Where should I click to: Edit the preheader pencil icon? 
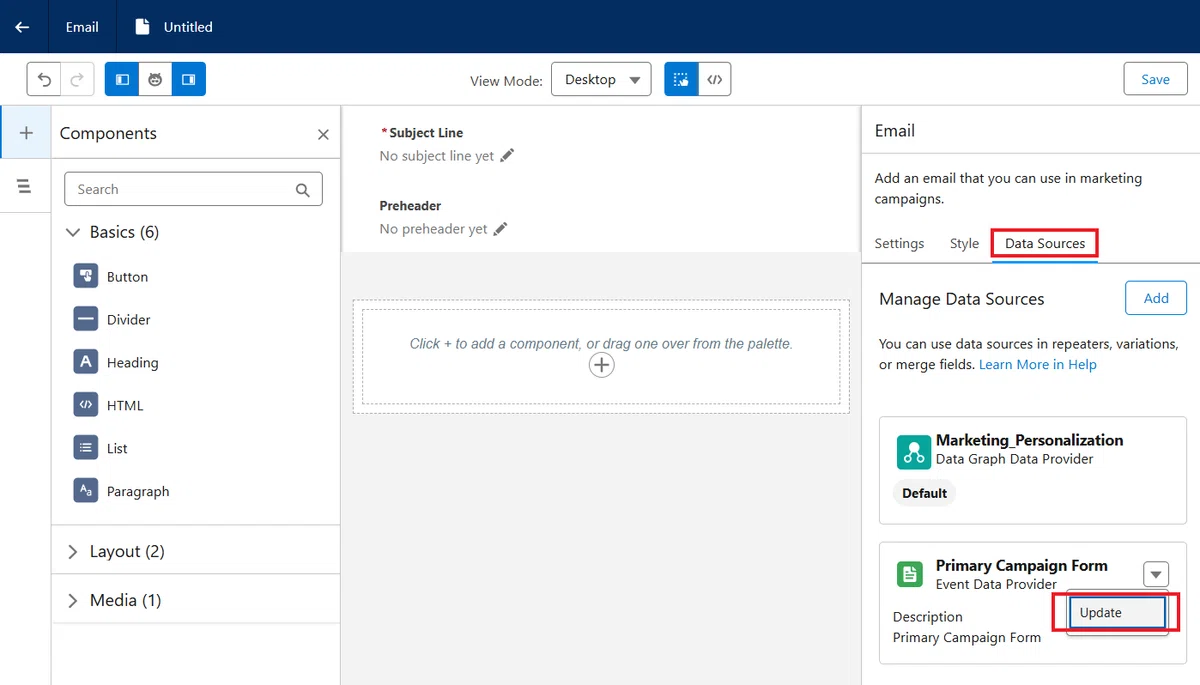(500, 228)
